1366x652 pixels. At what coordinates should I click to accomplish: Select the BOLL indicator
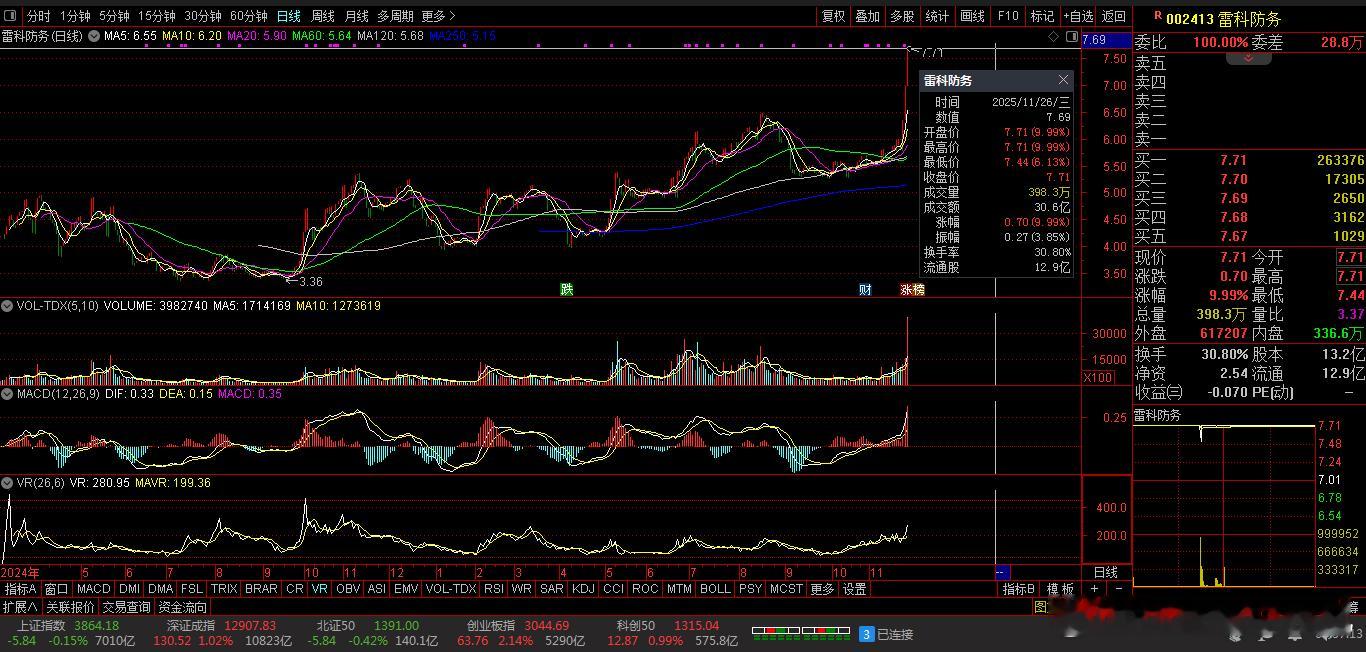pyautogui.click(x=715, y=589)
